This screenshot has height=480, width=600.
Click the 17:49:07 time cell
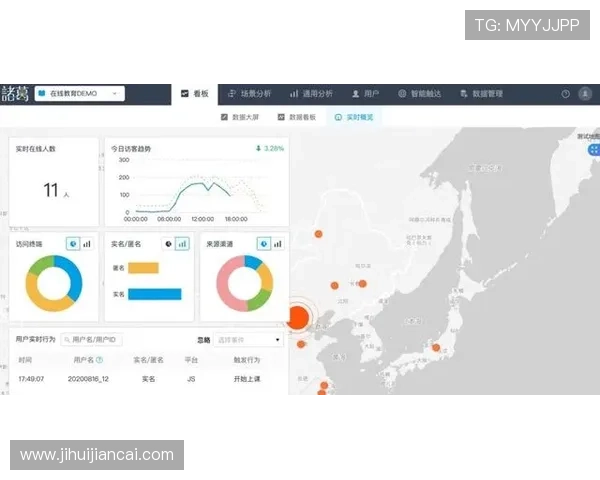pyautogui.click(x=31, y=379)
